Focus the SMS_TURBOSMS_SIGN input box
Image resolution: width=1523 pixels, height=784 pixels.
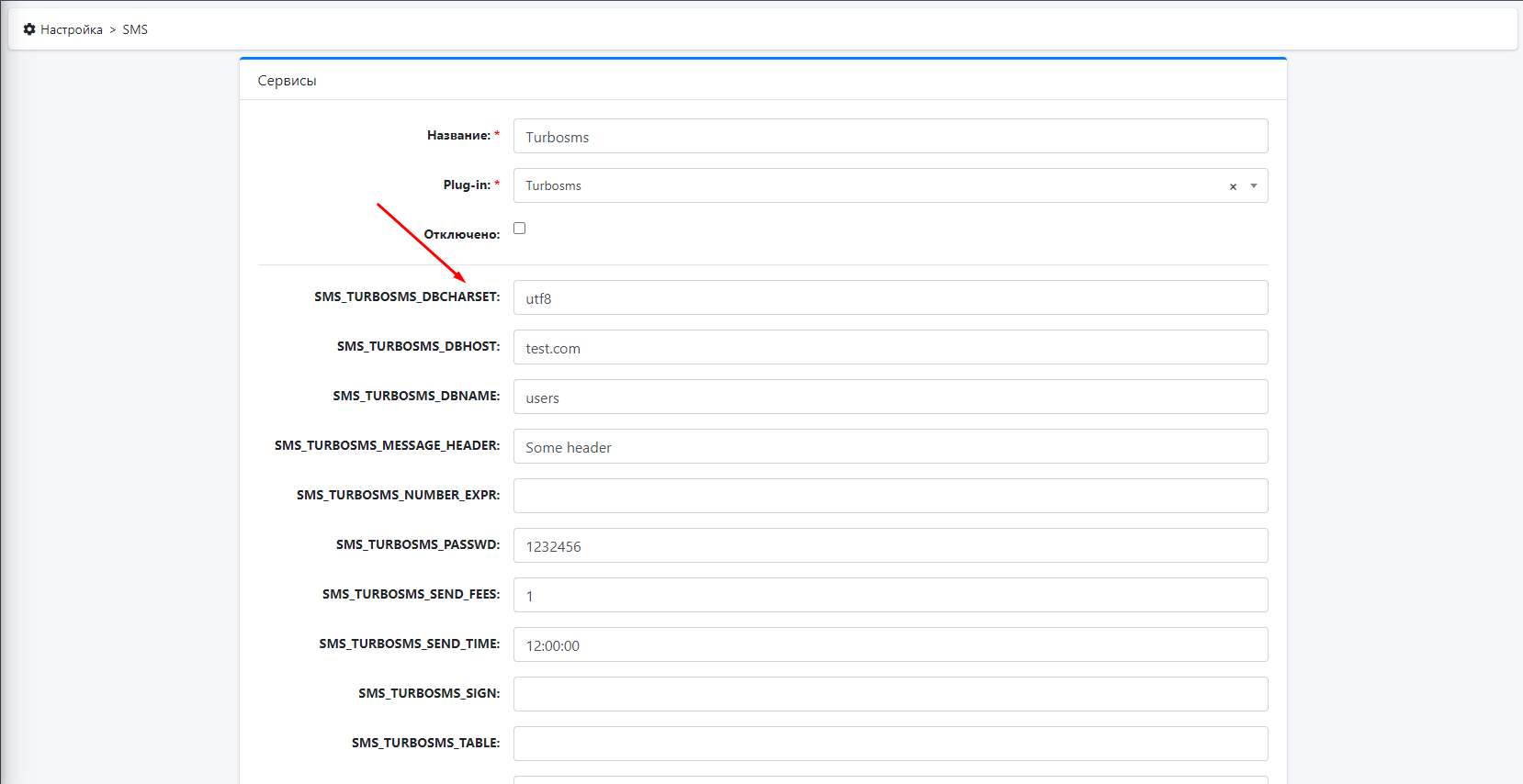890,695
